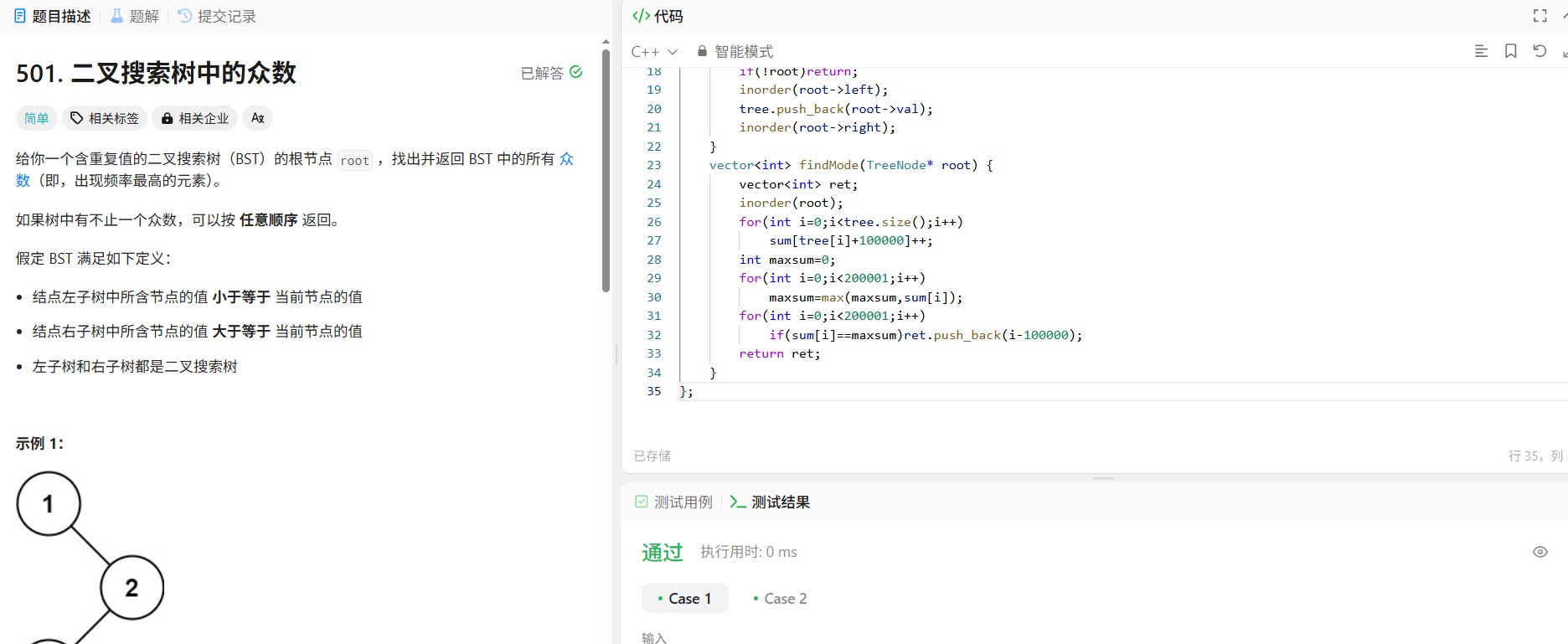Click code line 'inorder(root);' on line 25
The width and height of the screenshot is (1568, 644).
point(791,203)
